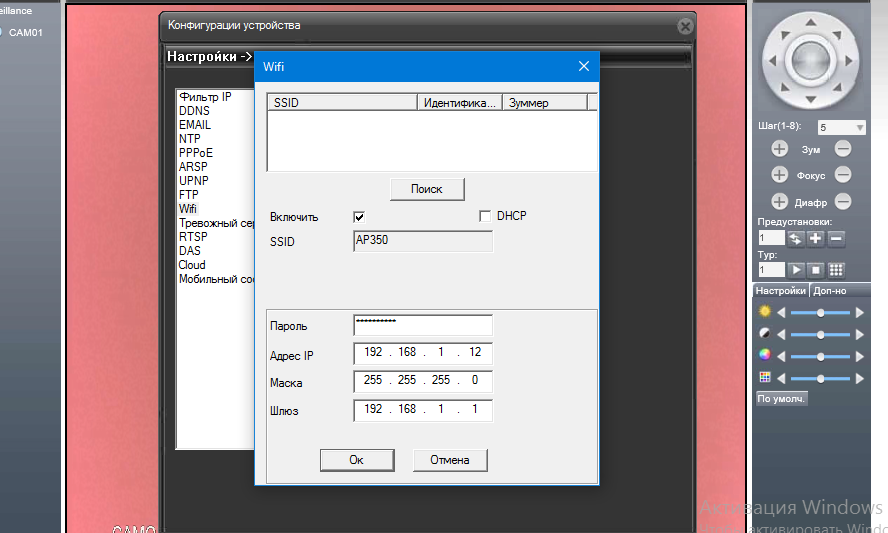Screen dimensions: 888x533
Task: Adjust the brightness slider
Action: pyautogui.click(x=821, y=312)
